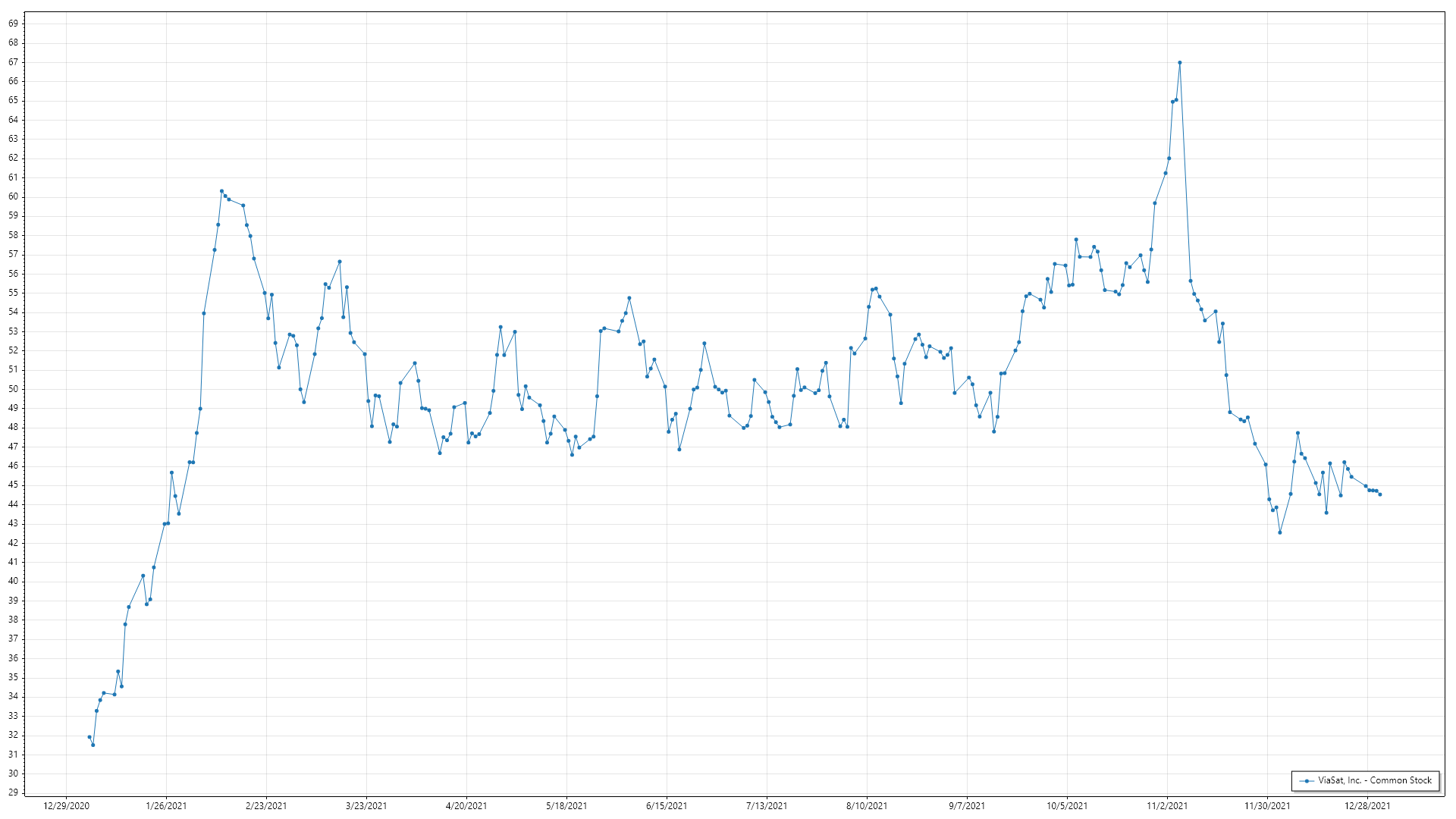Select the 50 tick label on y-axis

(x=13, y=389)
